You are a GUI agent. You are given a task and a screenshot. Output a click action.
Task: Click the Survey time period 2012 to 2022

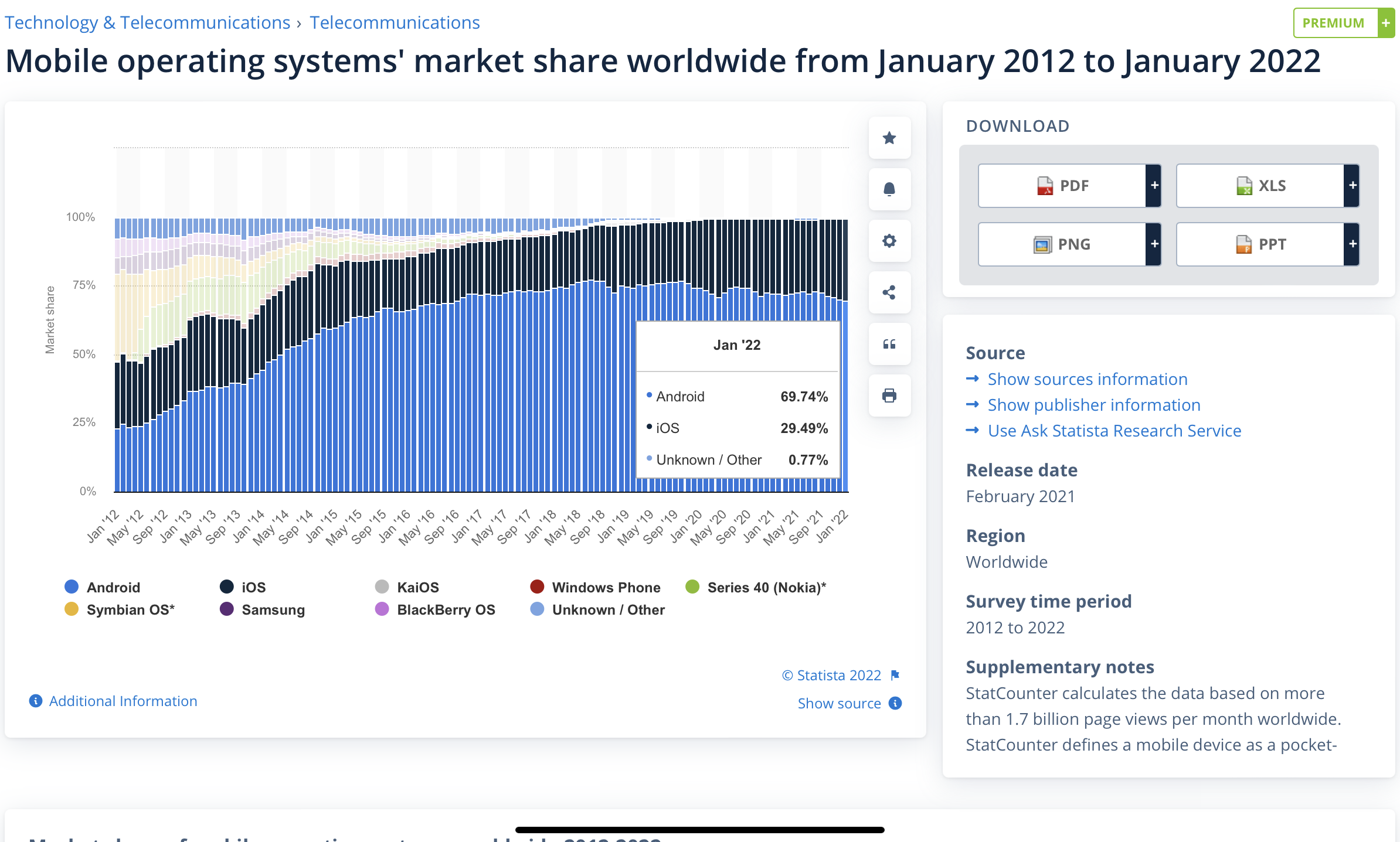pos(1015,628)
